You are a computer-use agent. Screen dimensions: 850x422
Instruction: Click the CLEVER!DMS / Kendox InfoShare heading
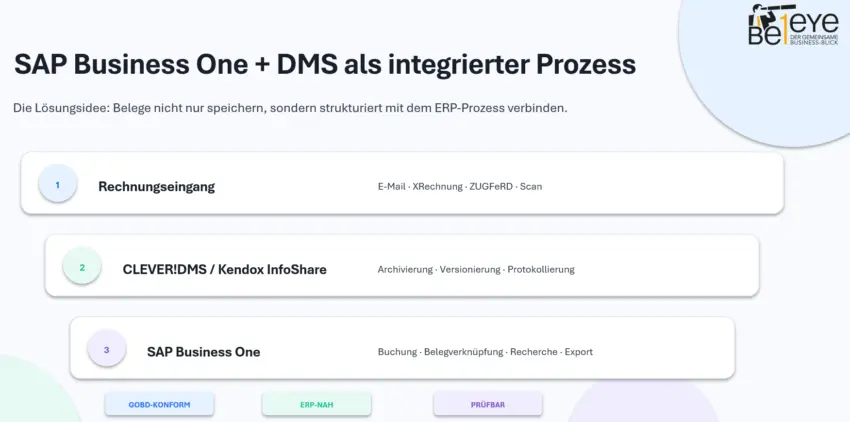(224, 269)
